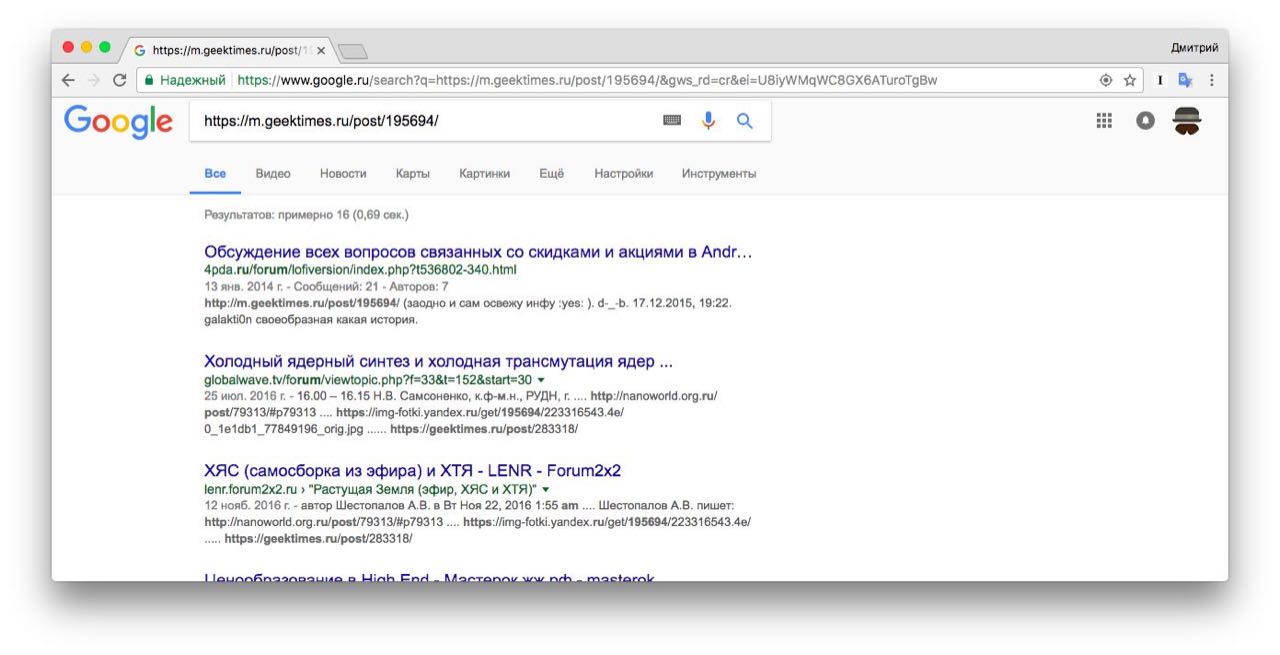Start voice search with the microphone icon
Screen dimensions: 1280x655
click(x=708, y=120)
